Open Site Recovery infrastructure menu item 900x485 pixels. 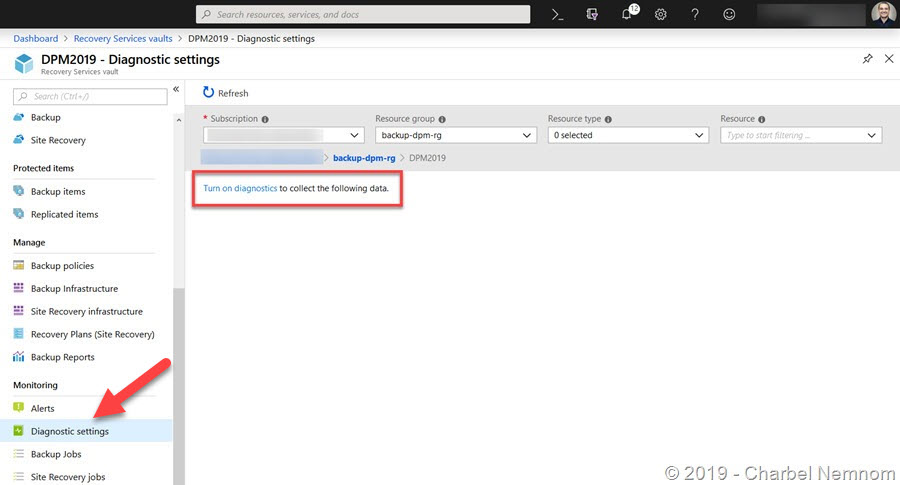tap(86, 311)
